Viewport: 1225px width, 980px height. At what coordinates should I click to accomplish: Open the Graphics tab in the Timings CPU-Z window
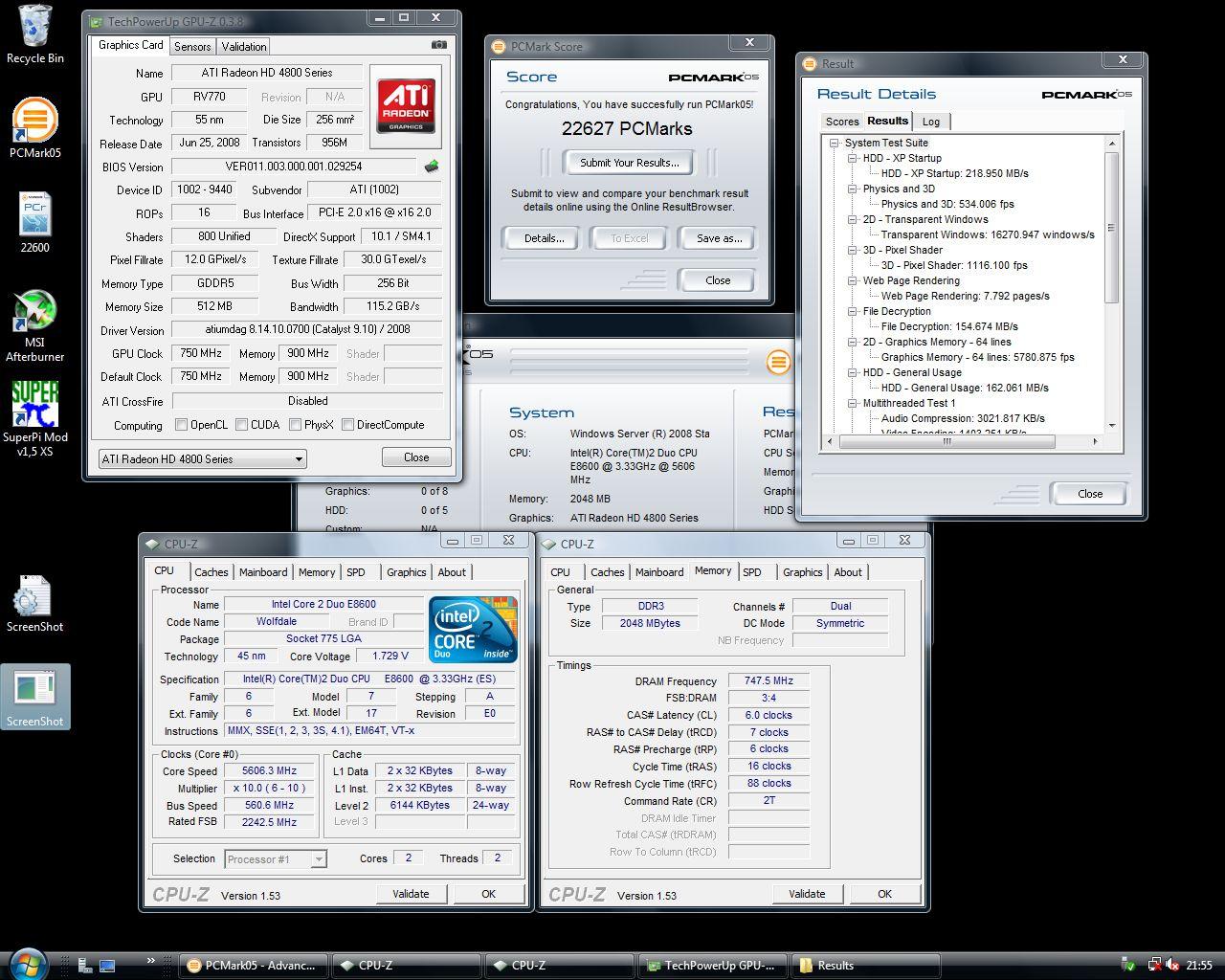click(802, 572)
